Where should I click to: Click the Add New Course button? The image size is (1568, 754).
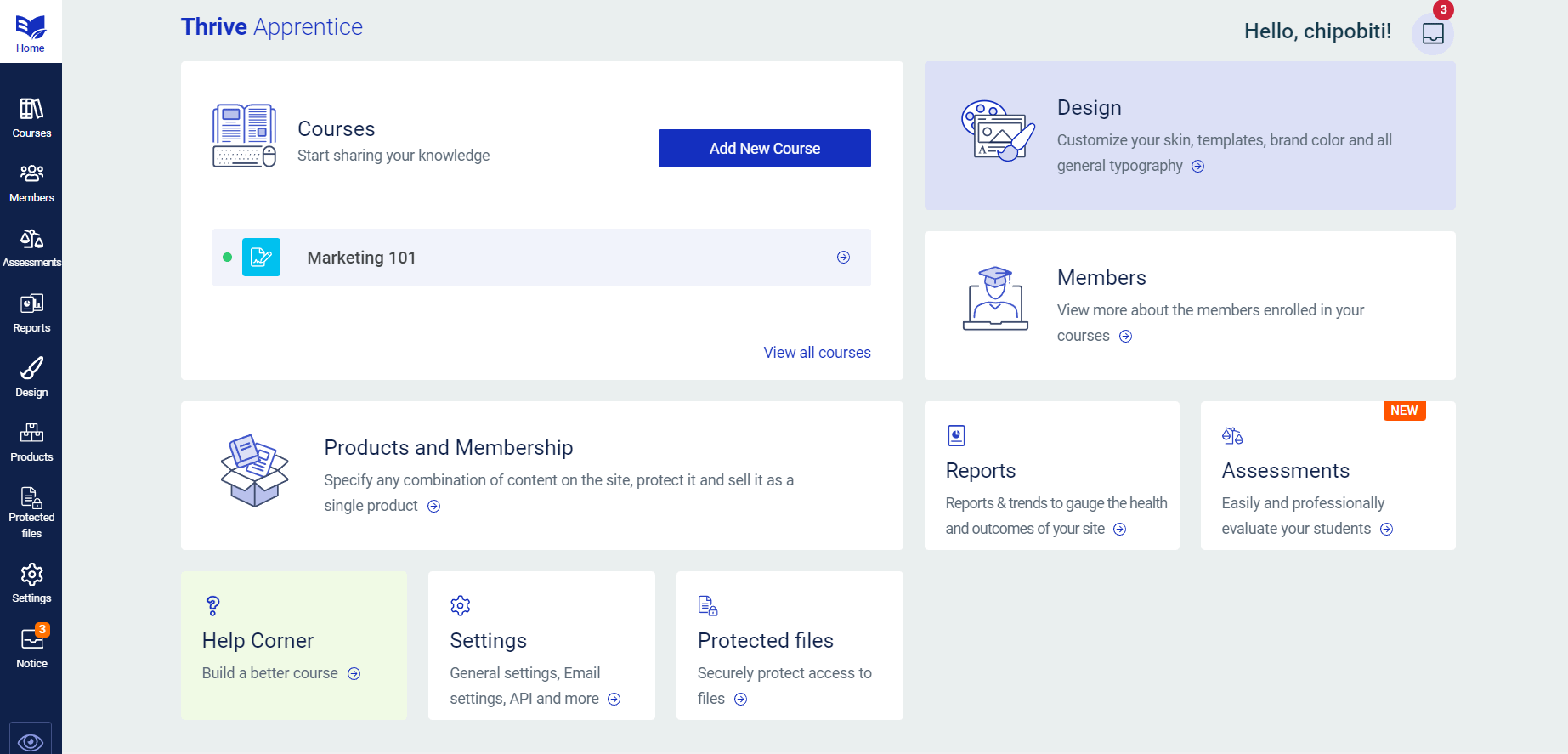pyautogui.click(x=764, y=149)
